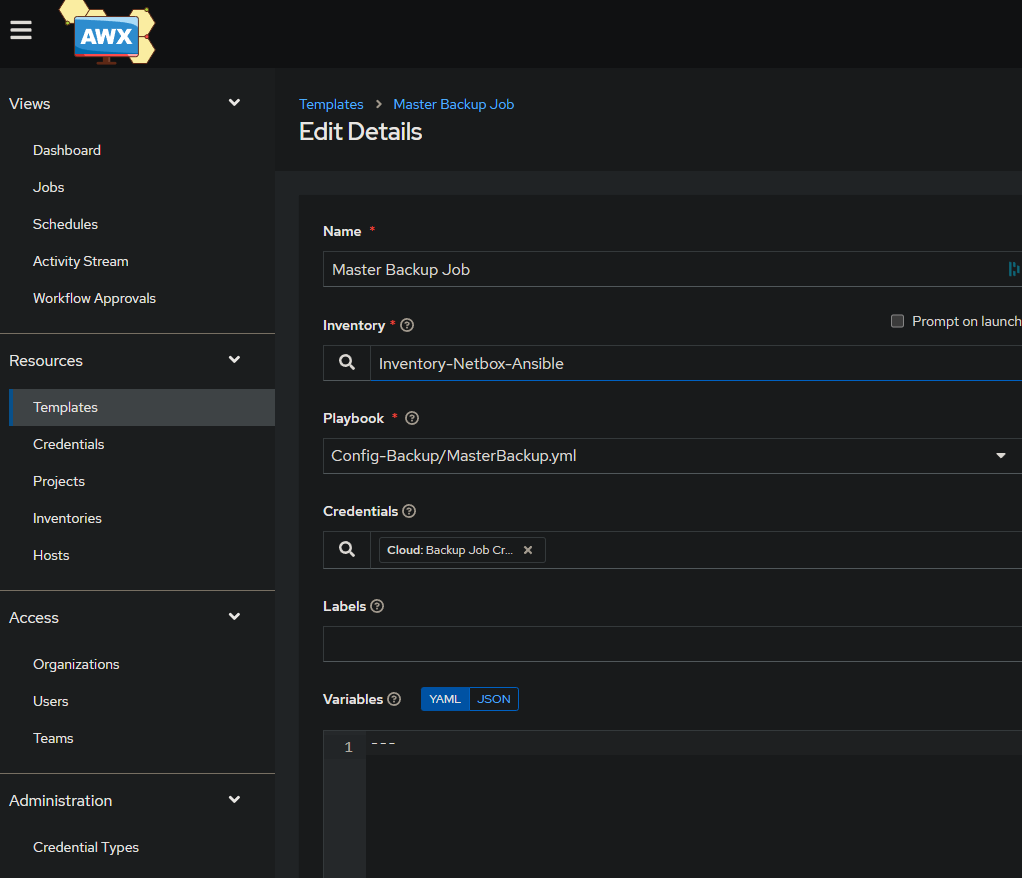
Task: Open Teams in sidebar
Action: tap(53, 739)
